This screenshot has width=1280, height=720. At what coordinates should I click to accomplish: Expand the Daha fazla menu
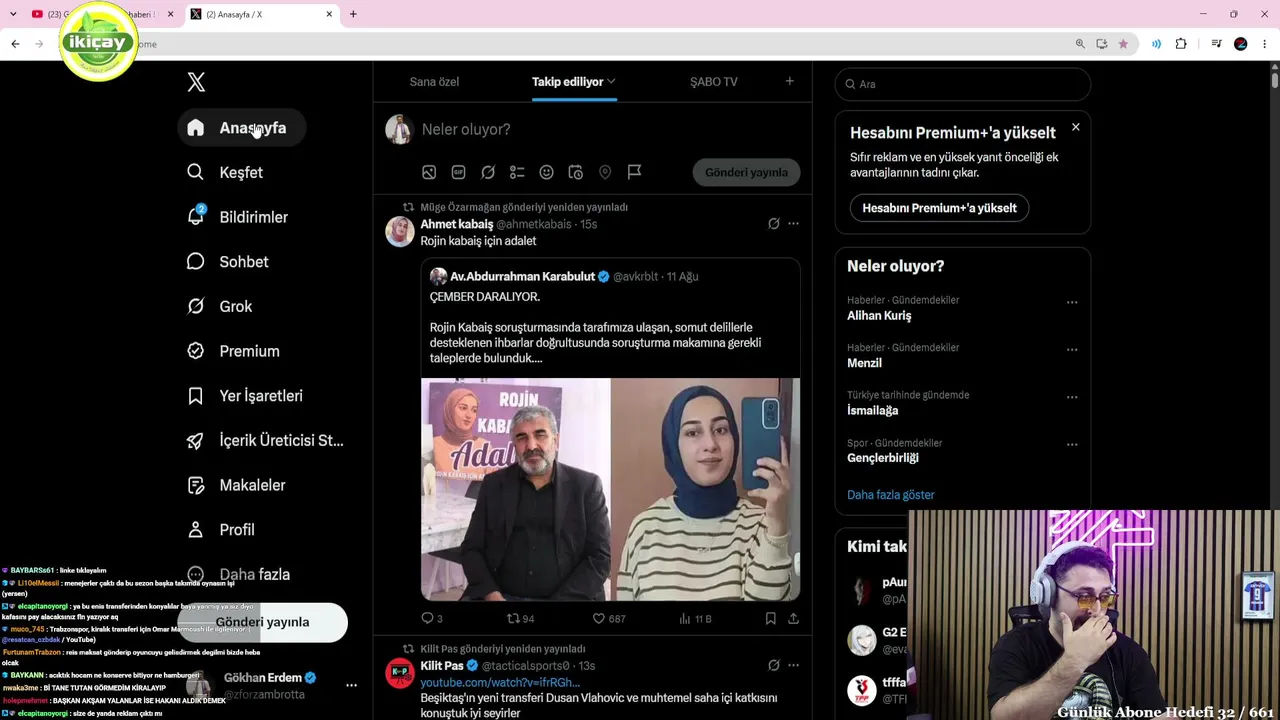pos(241,575)
